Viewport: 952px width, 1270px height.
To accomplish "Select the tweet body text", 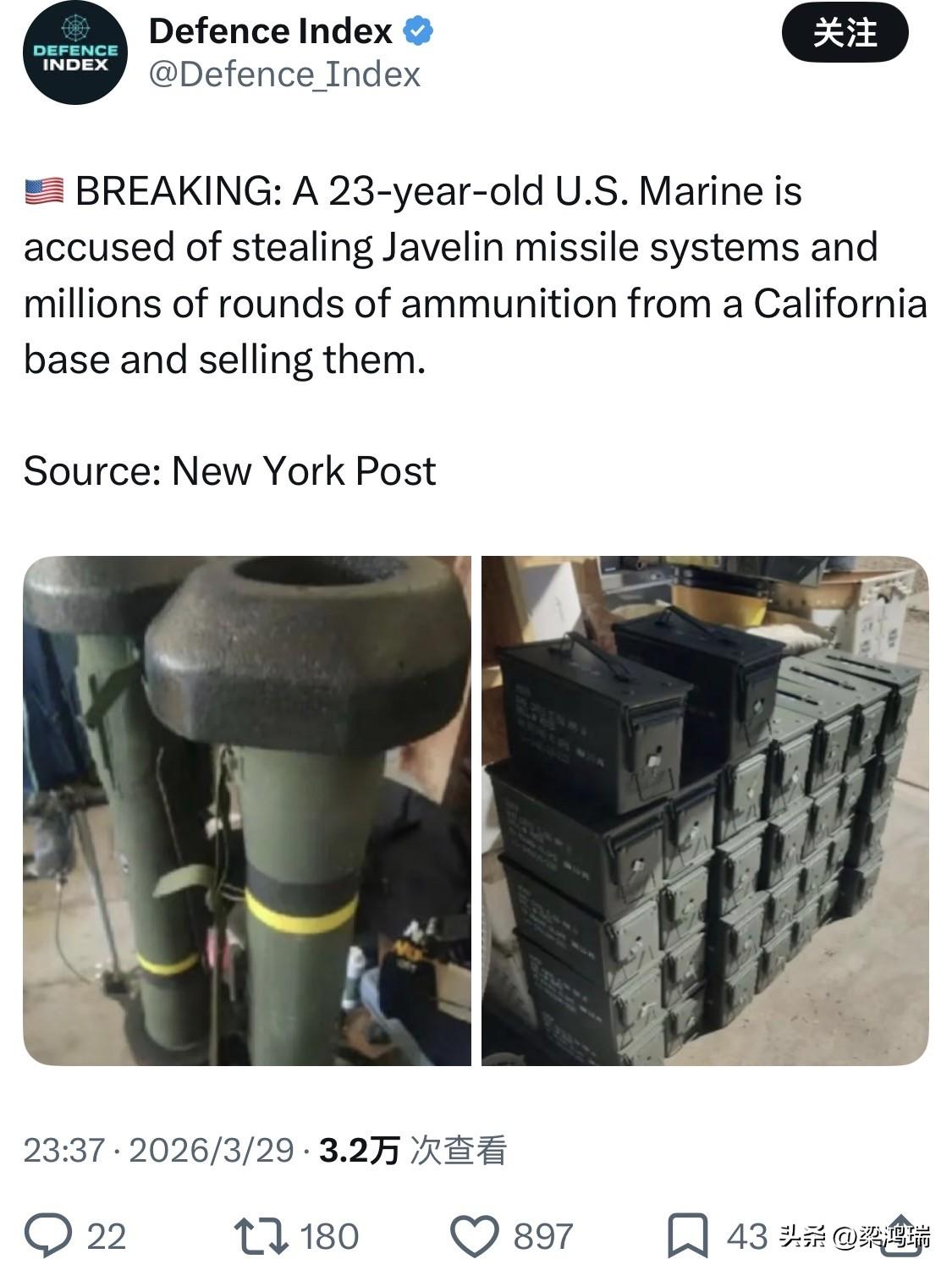I will tap(476, 275).
